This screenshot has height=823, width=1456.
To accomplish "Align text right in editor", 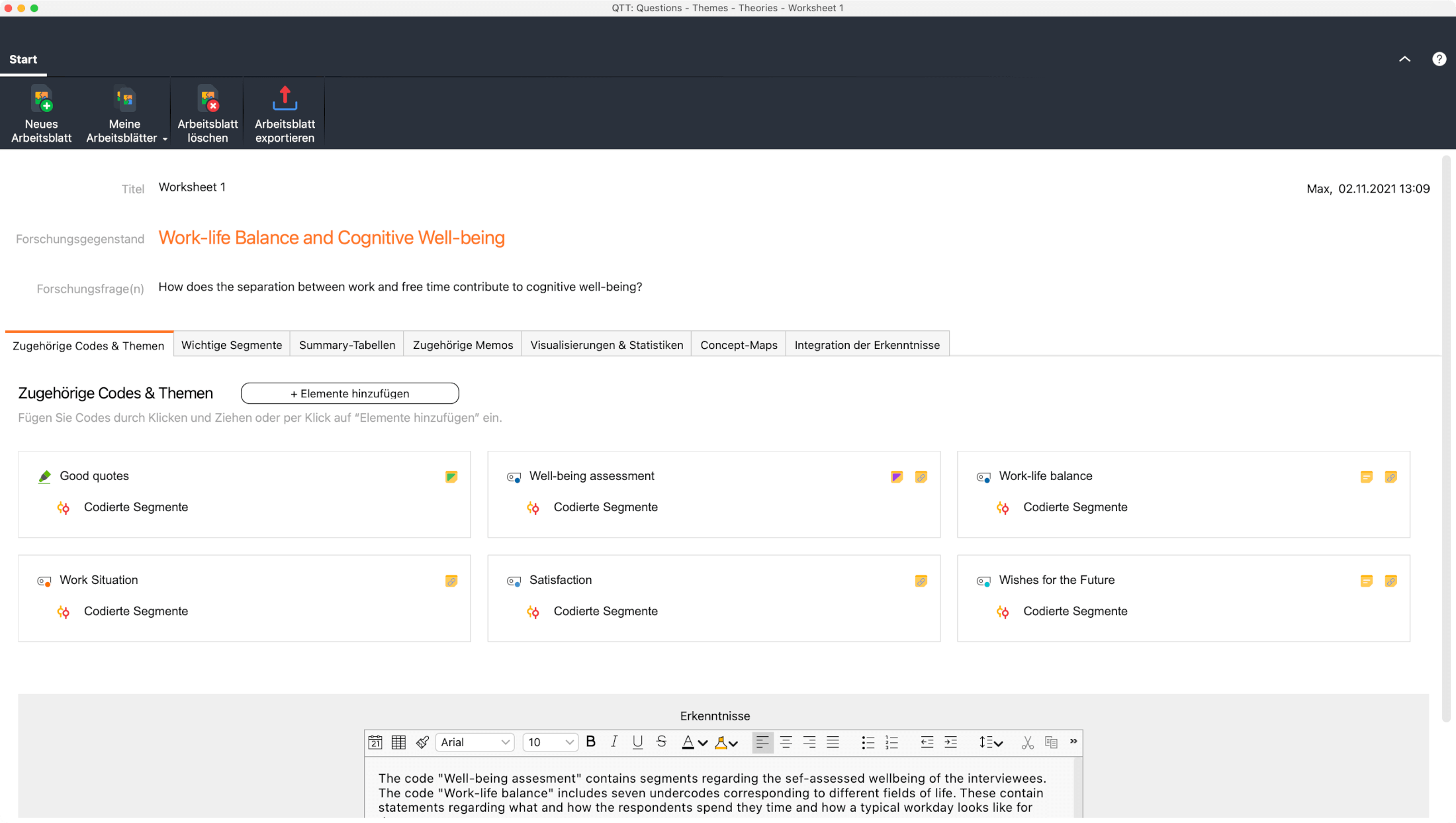I will [809, 742].
